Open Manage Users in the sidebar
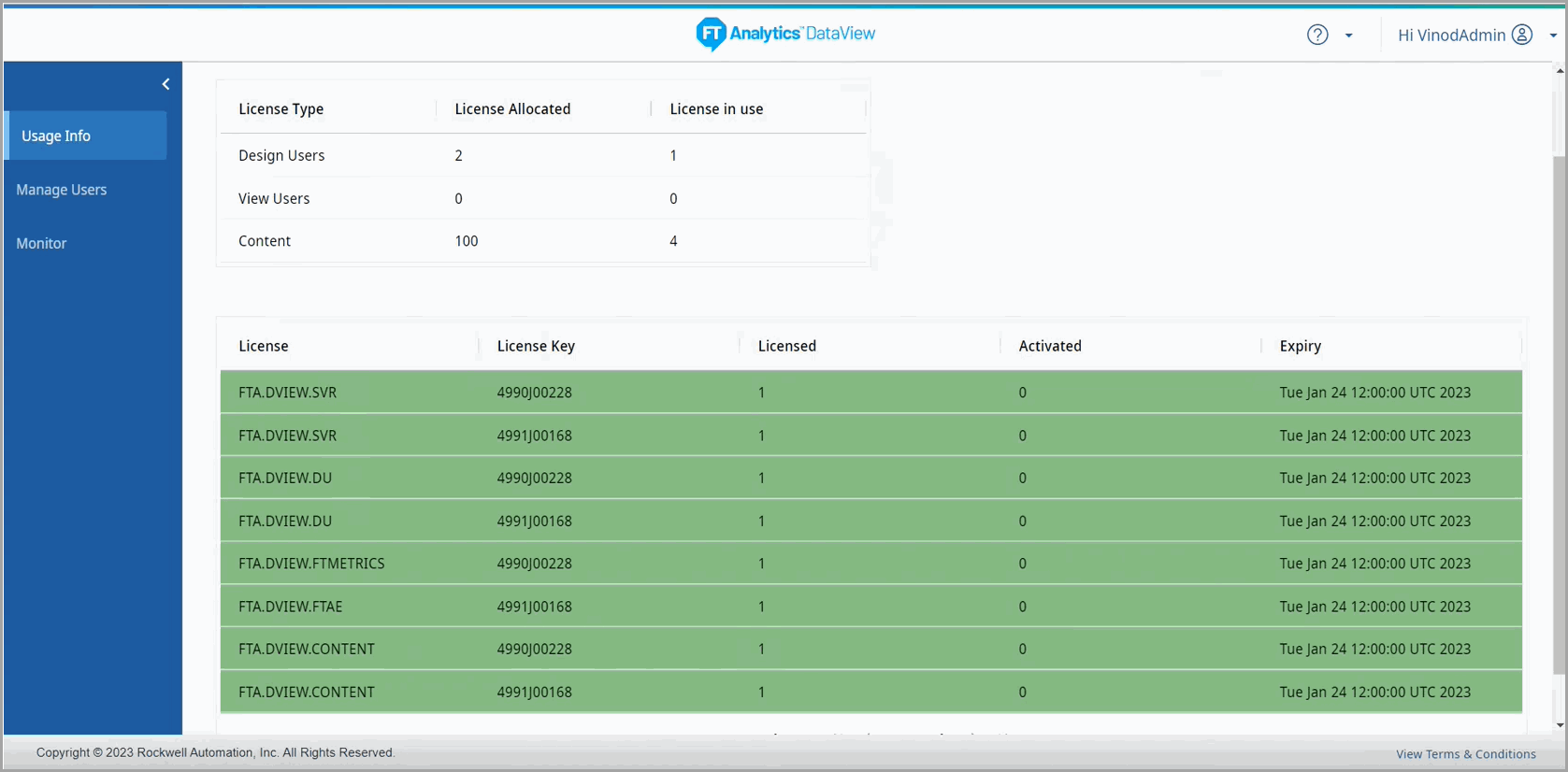The height and width of the screenshot is (772, 1568). click(x=62, y=190)
